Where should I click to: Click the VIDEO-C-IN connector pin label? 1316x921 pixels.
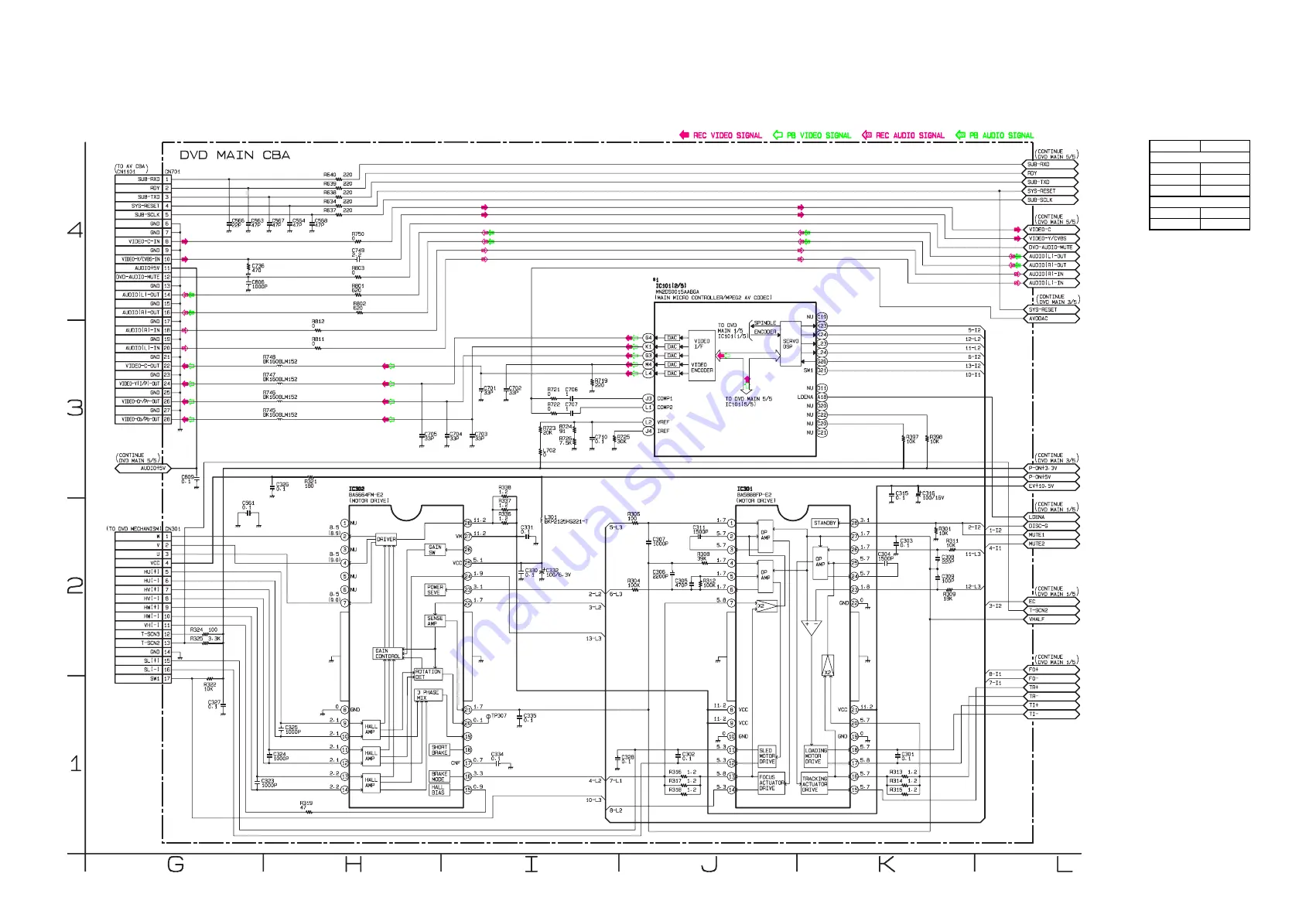coord(144,241)
